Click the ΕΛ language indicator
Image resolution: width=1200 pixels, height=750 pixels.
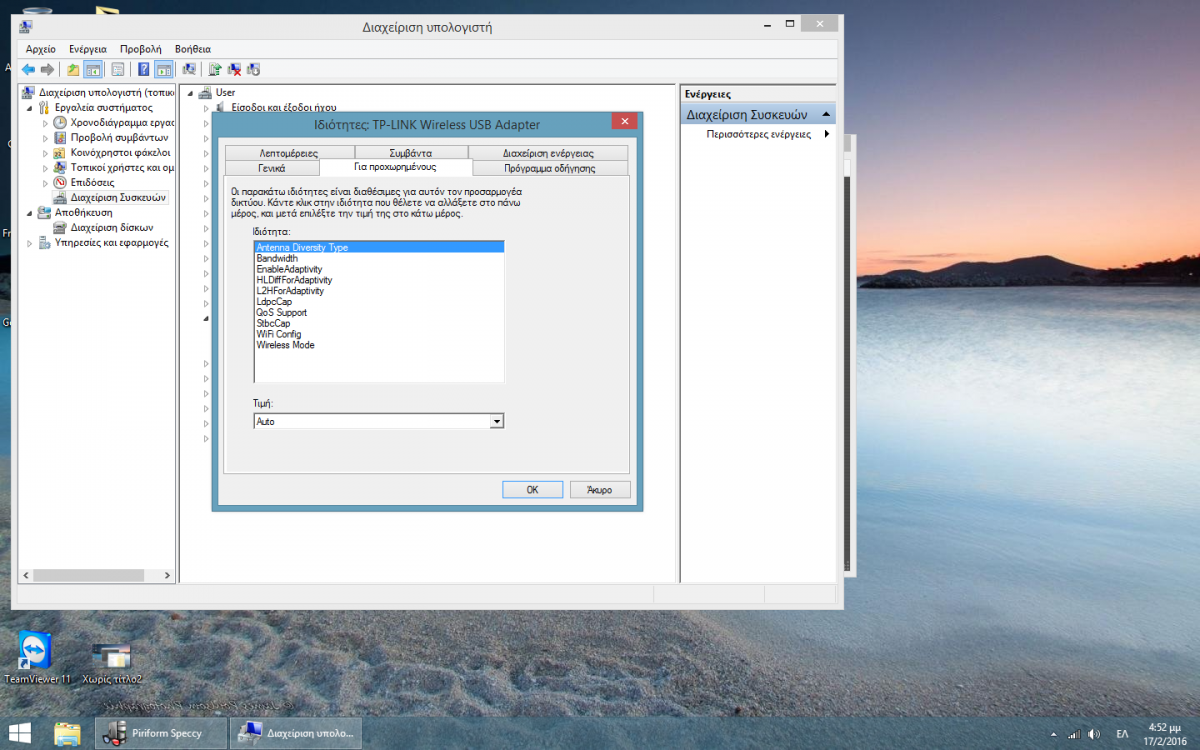[1122, 734]
